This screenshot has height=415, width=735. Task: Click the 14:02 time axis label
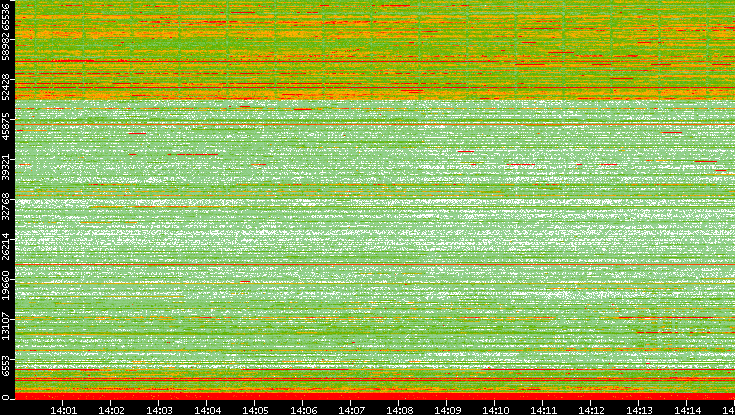[112, 410]
